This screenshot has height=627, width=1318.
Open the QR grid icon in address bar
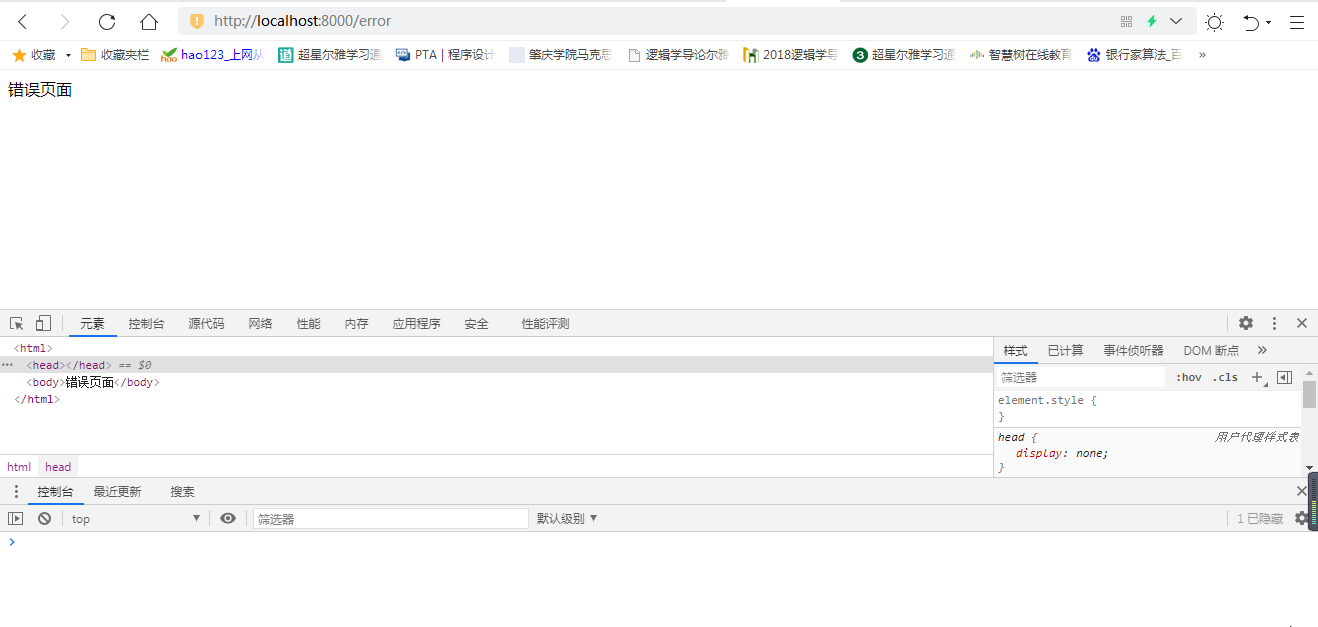coord(1127,21)
